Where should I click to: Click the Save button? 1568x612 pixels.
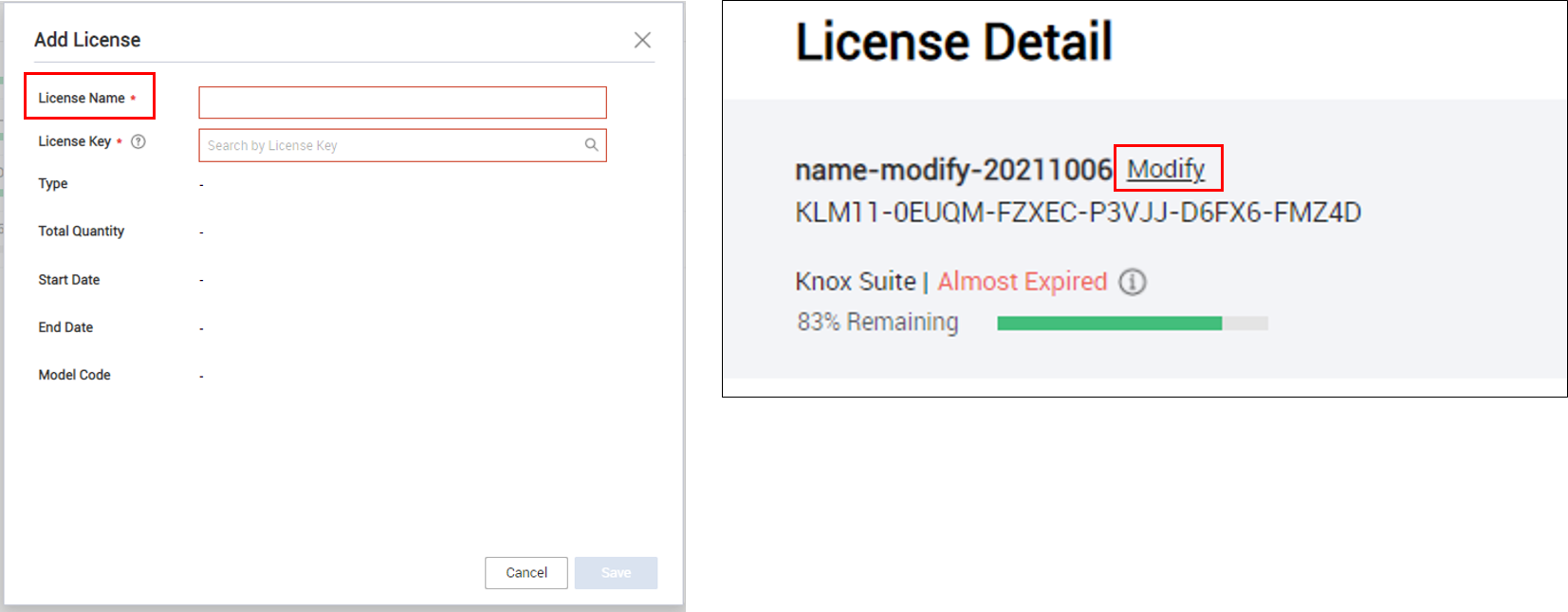coord(616,573)
